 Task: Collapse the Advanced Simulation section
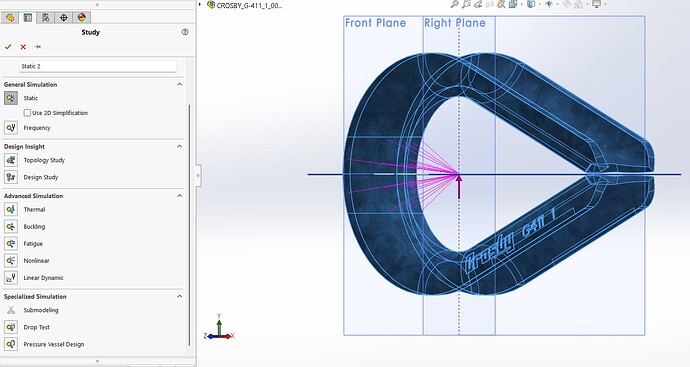(180, 195)
